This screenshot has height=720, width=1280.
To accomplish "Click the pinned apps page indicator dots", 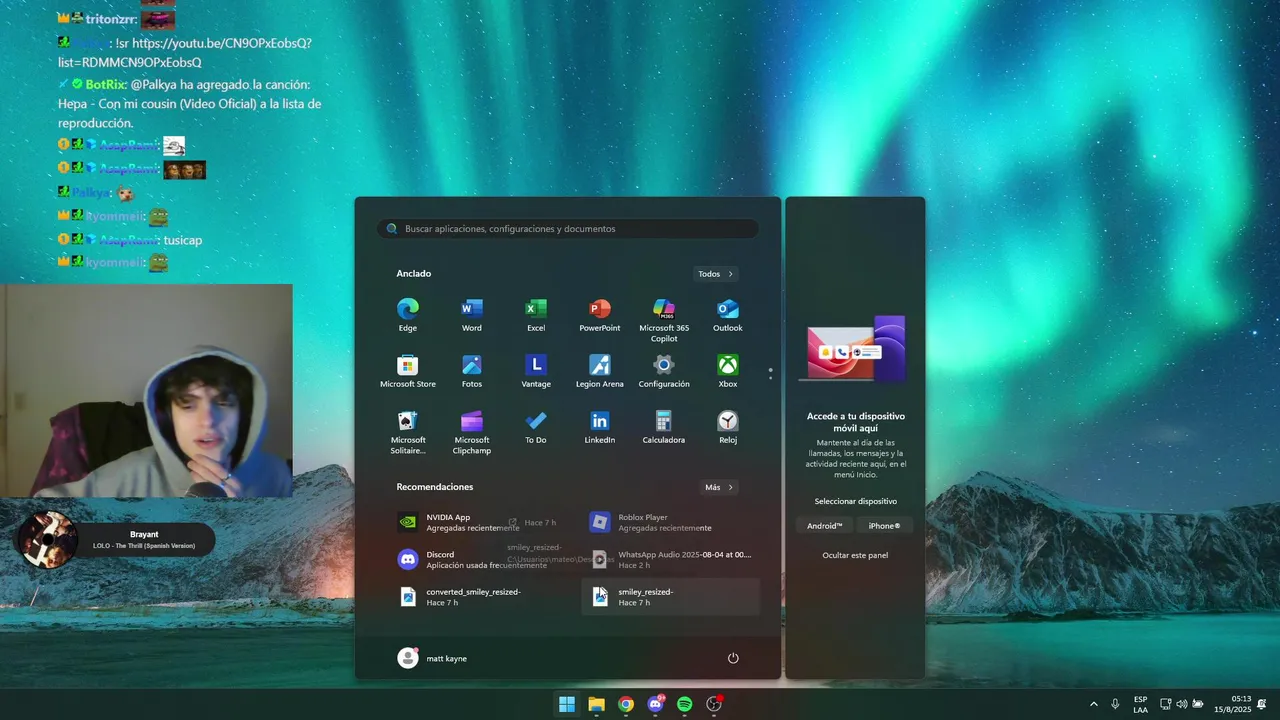I will [x=770, y=373].
